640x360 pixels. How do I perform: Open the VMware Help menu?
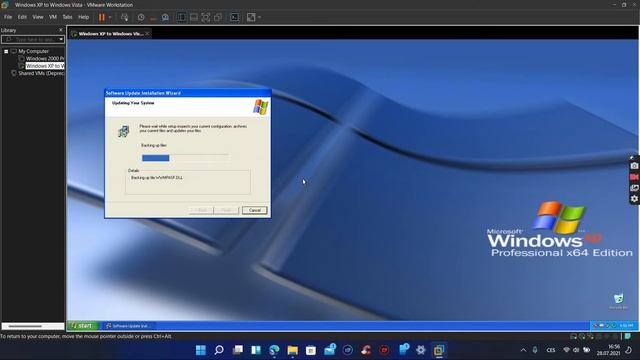pyautogui.click(x=83, y=17)
